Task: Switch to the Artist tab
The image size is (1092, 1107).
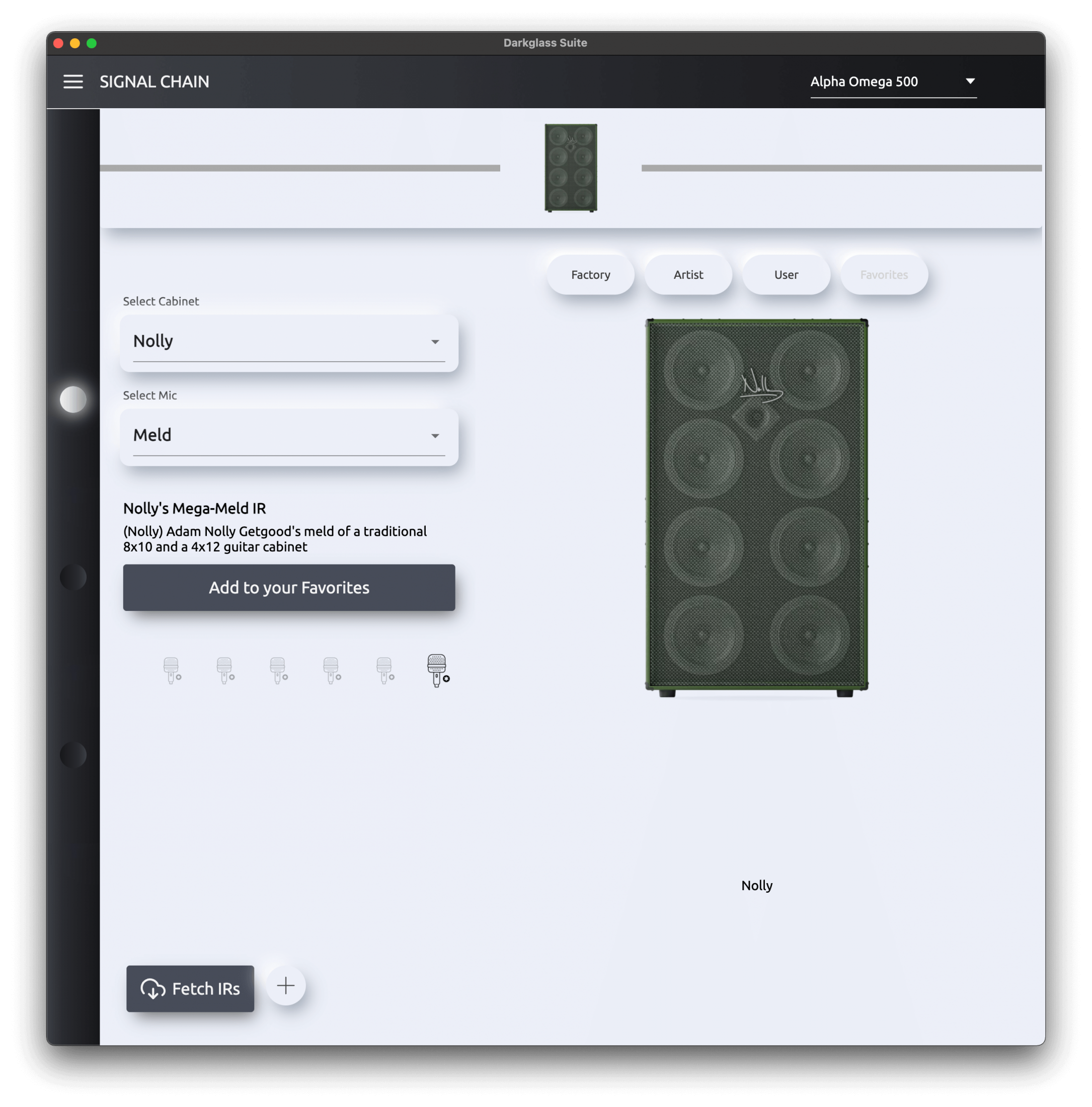Action: (688, 274)
